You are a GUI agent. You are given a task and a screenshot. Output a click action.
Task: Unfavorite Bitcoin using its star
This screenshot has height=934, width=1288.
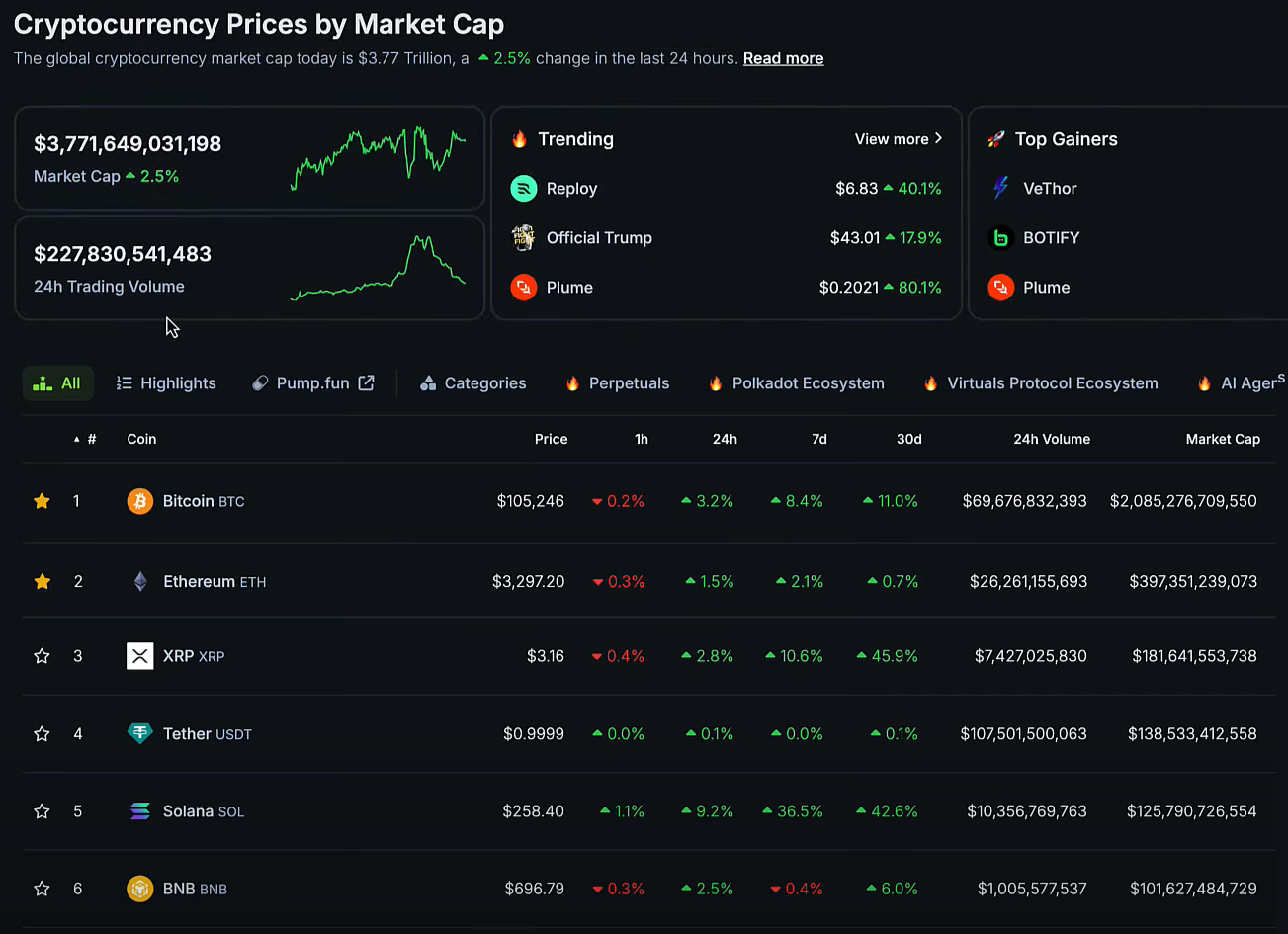[x=42, y=501]
